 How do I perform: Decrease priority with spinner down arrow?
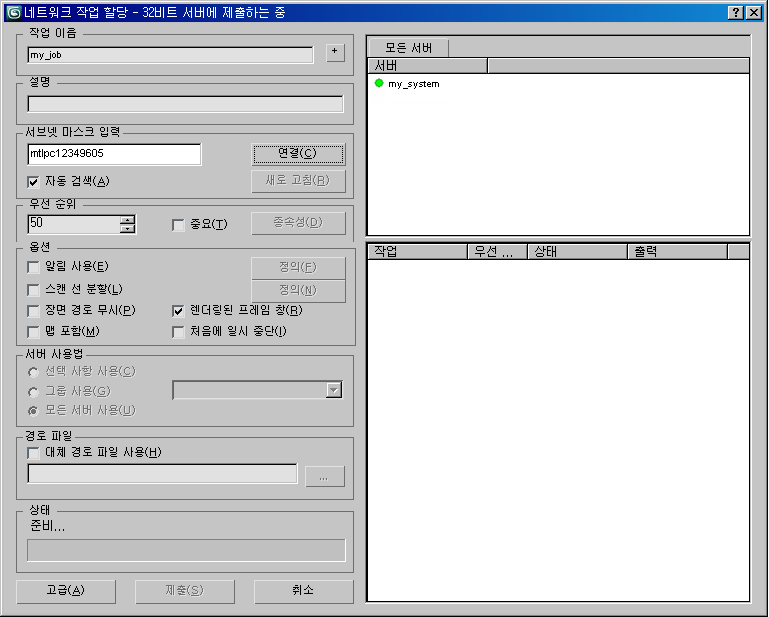click(x=128, y=229)
